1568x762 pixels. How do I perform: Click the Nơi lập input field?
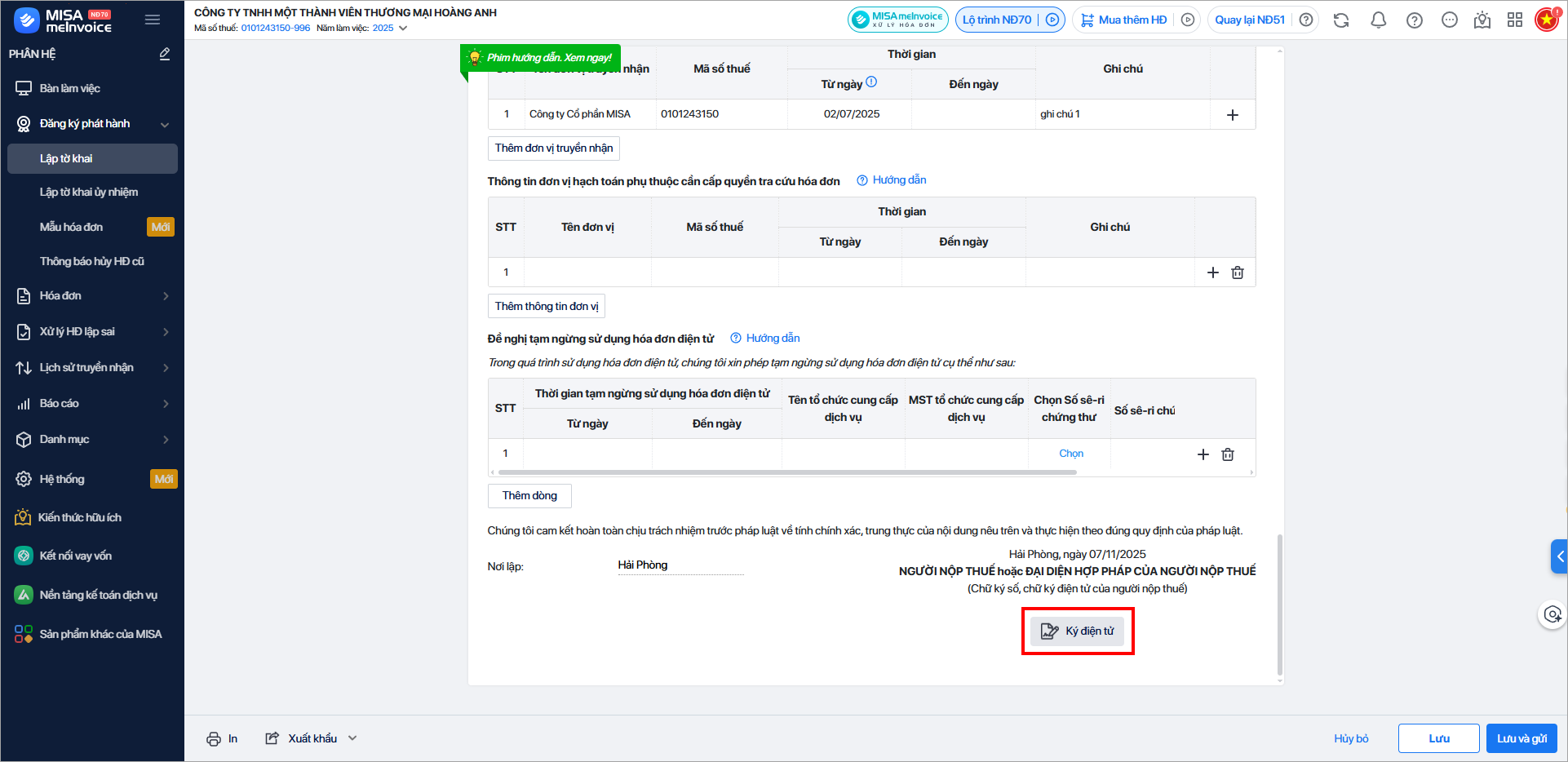coord(680,565)
